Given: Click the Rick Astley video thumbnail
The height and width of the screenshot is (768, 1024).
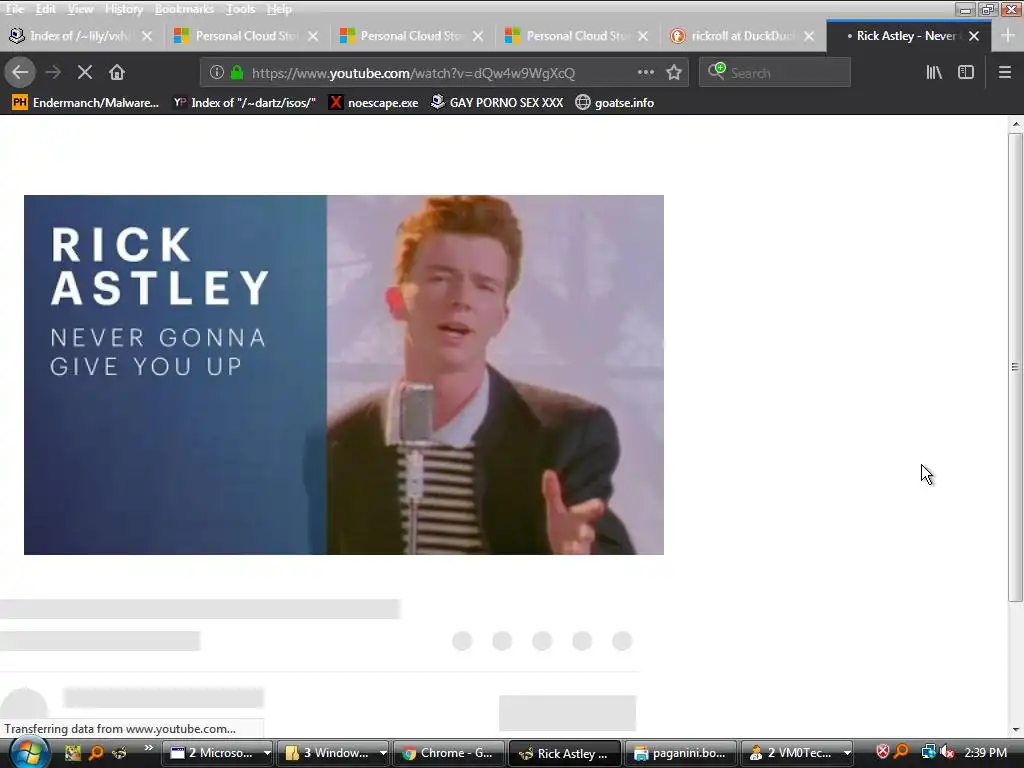Looking at the screenshot, I should click(344, 375).
